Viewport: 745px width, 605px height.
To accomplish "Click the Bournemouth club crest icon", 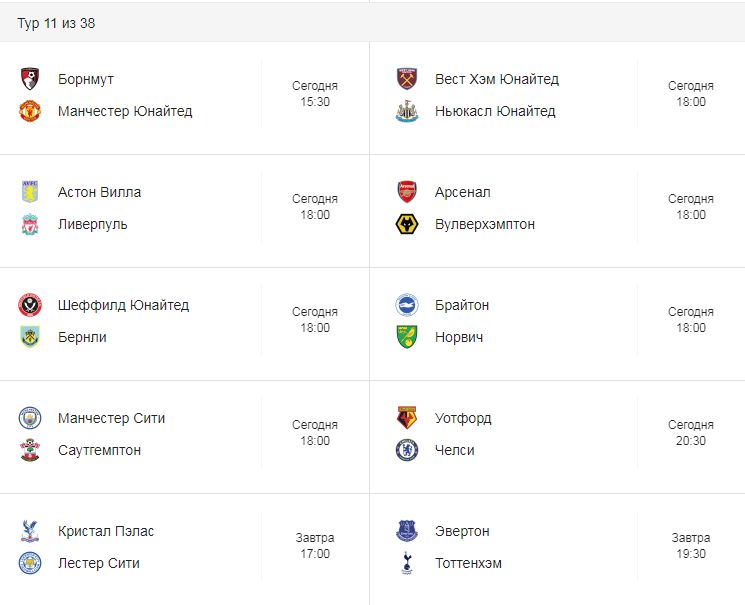I will tap(30, 79).
